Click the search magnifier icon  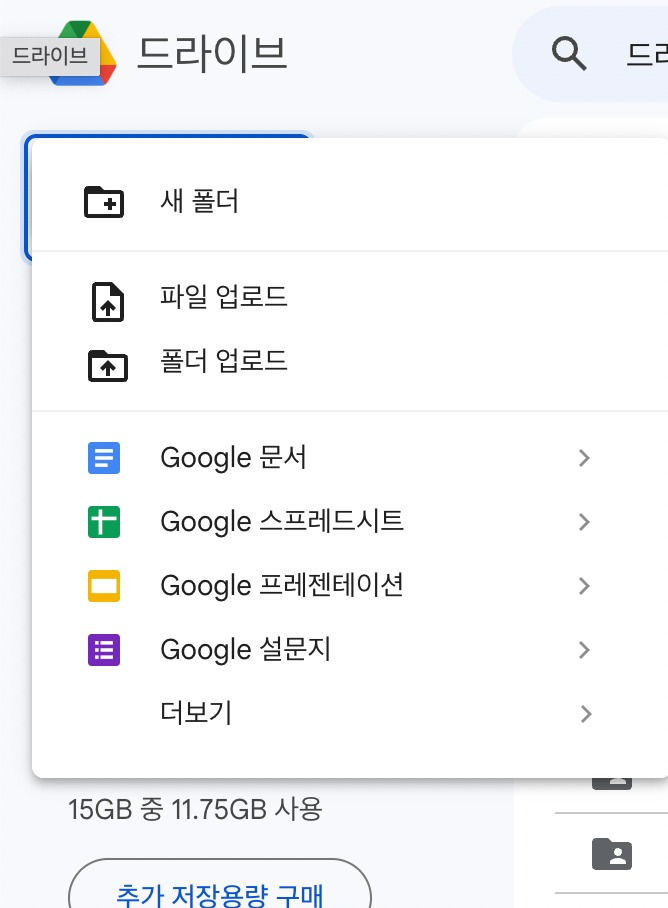(x=569, y=54)
